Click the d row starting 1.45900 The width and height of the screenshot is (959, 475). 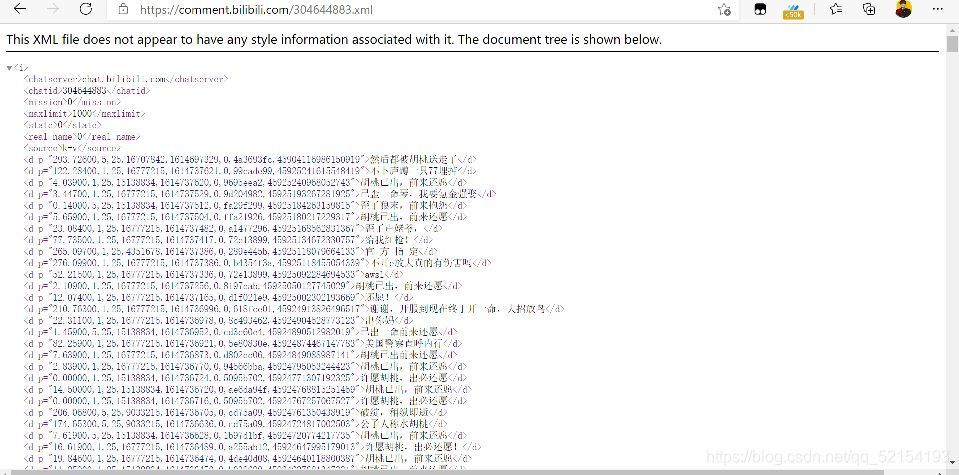(x=240, y=331)
